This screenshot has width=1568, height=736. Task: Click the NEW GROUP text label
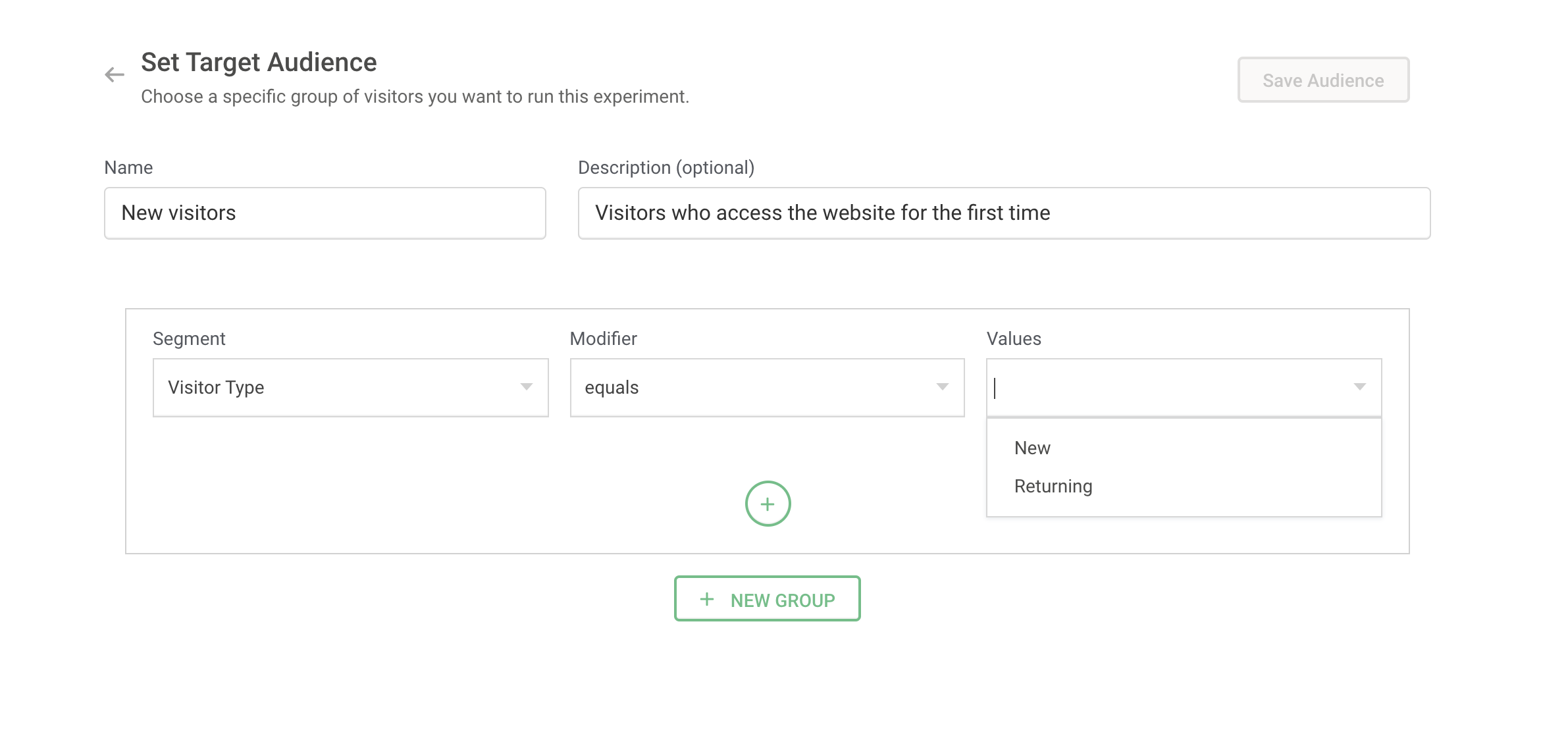(782, 600)
